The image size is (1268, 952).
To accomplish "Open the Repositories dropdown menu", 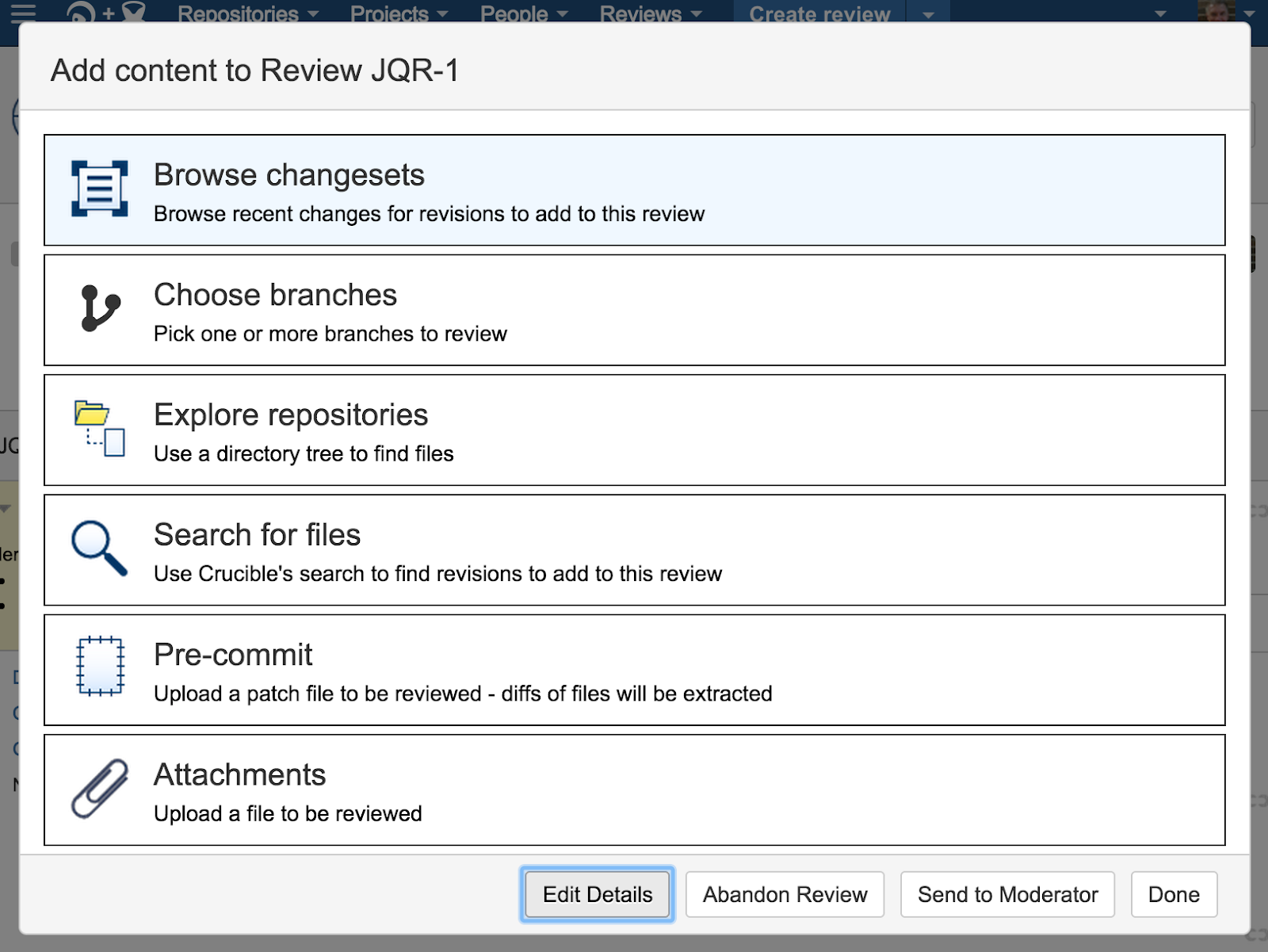I will click(x=248, y=13).
